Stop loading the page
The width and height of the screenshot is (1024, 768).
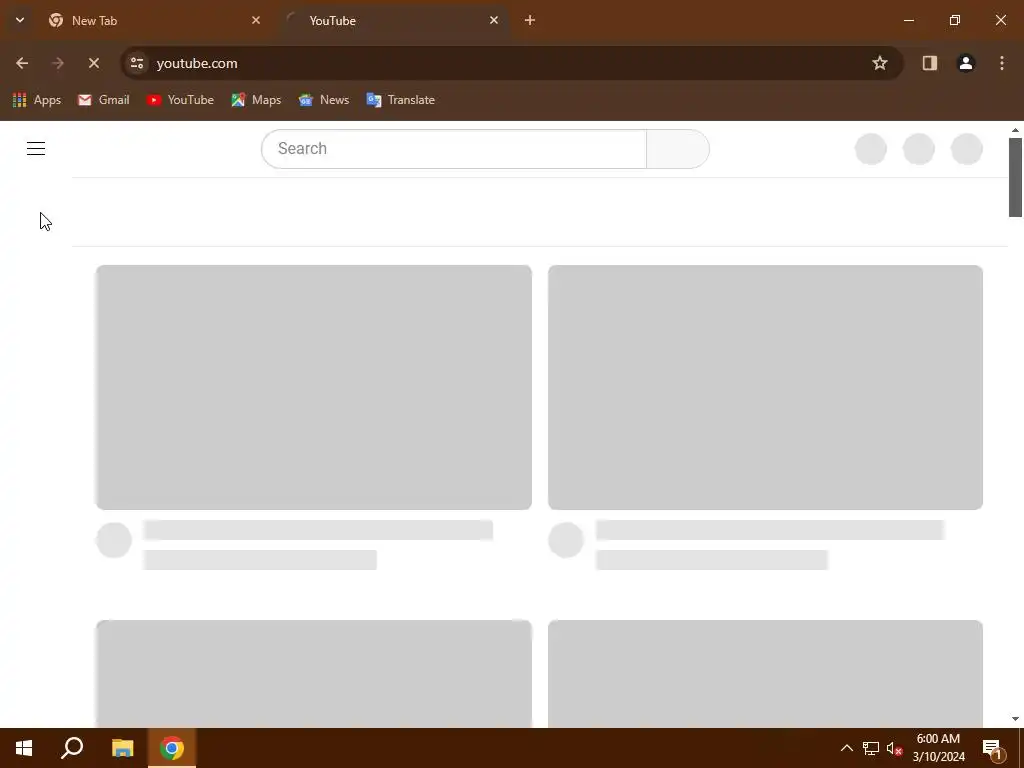pos(93,63)
